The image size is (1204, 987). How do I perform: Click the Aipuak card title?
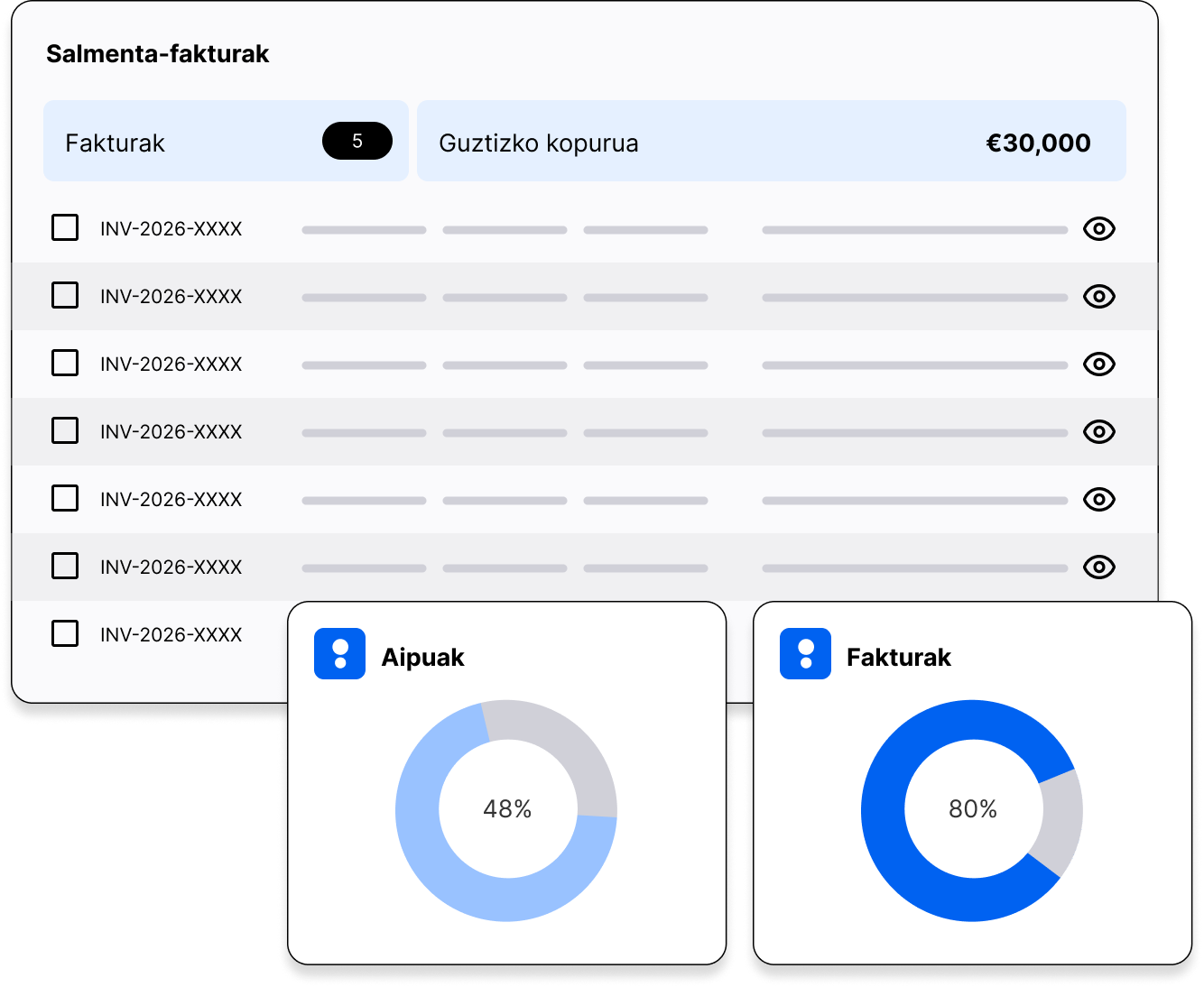(x=422, y=658)
